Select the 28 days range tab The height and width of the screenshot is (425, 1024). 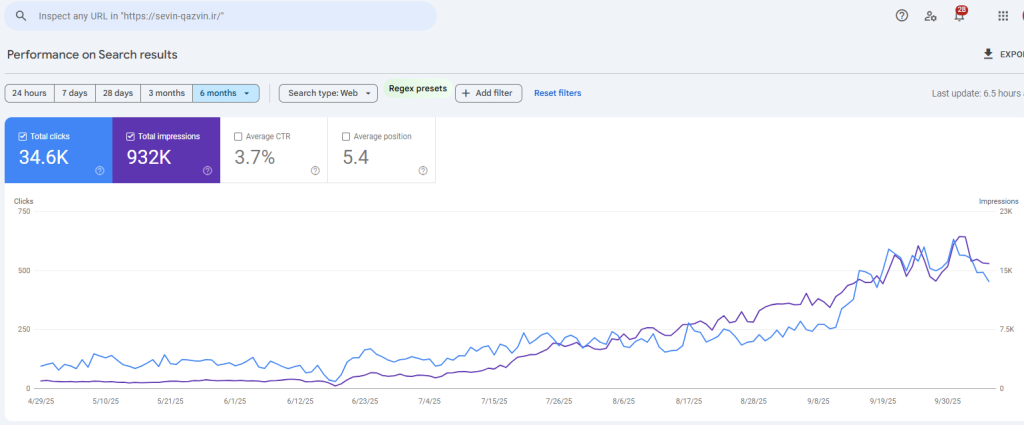[x=117, y=93]
